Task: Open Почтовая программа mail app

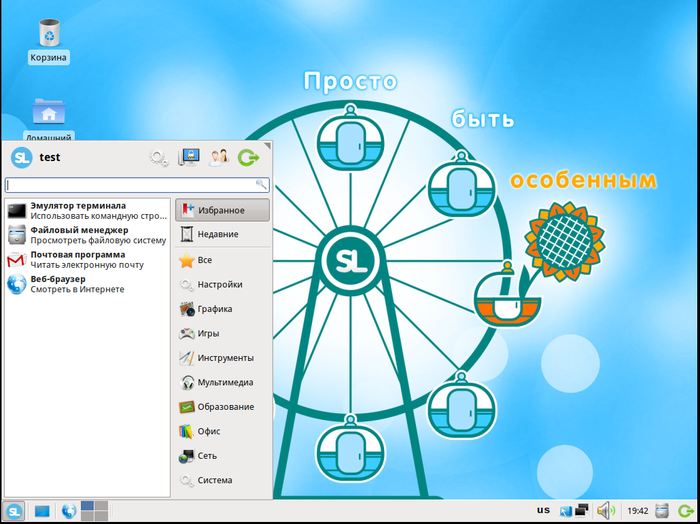Action: tap(85, 260)
